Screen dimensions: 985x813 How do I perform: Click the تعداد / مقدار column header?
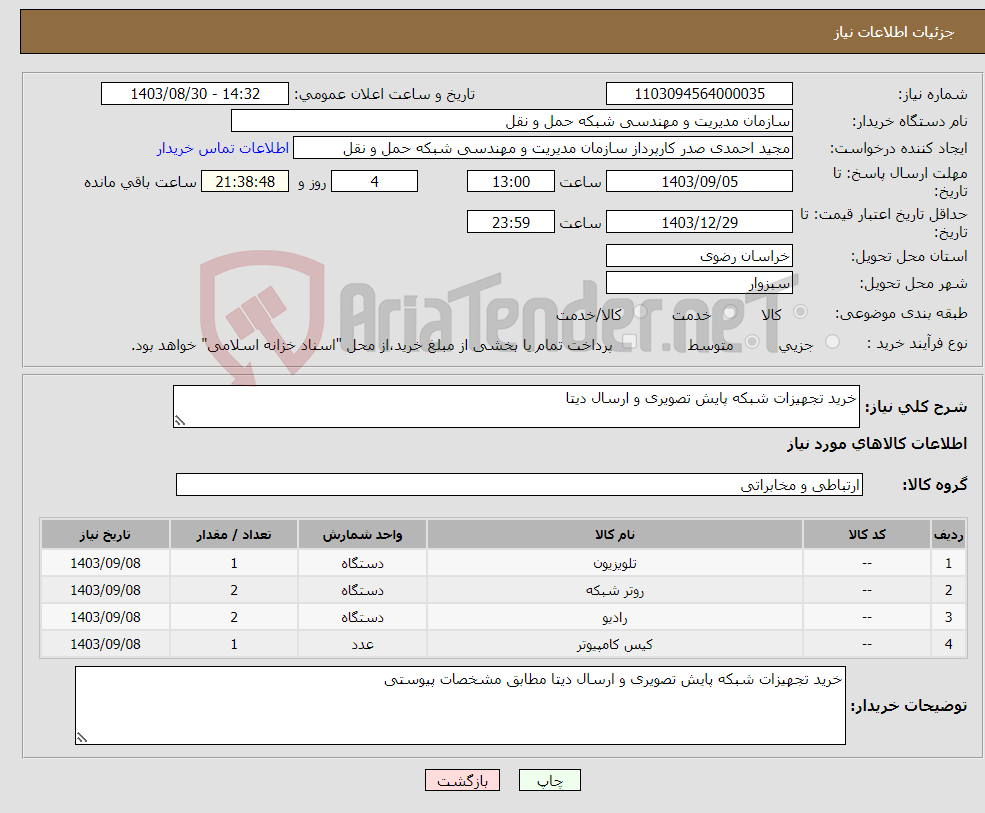coord(234,534)
